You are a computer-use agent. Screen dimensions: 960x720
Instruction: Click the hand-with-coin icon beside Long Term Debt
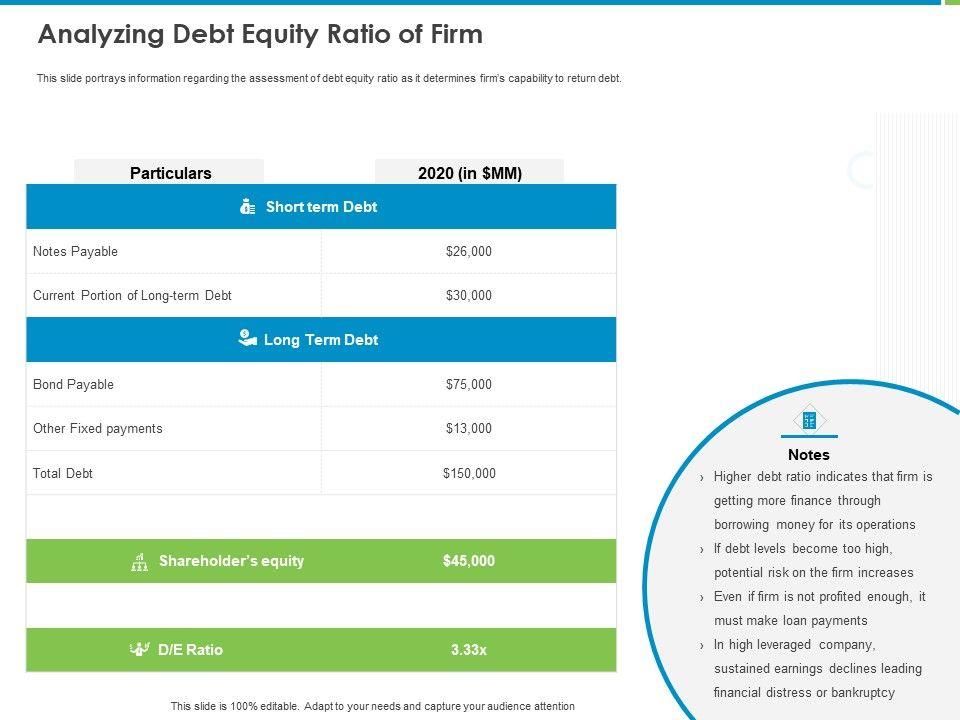(x=248, y=339)
